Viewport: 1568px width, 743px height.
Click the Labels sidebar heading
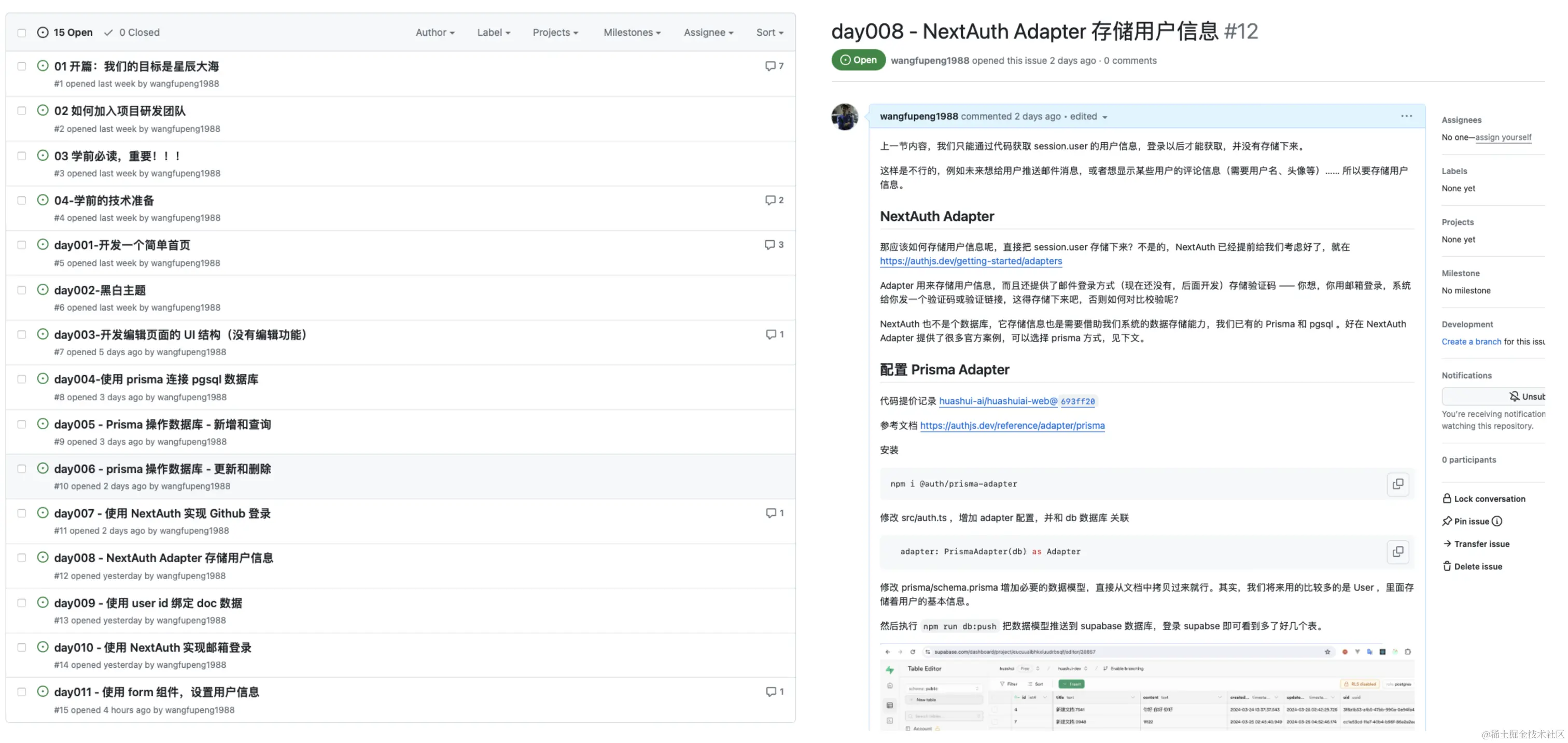coord(1454,171)
